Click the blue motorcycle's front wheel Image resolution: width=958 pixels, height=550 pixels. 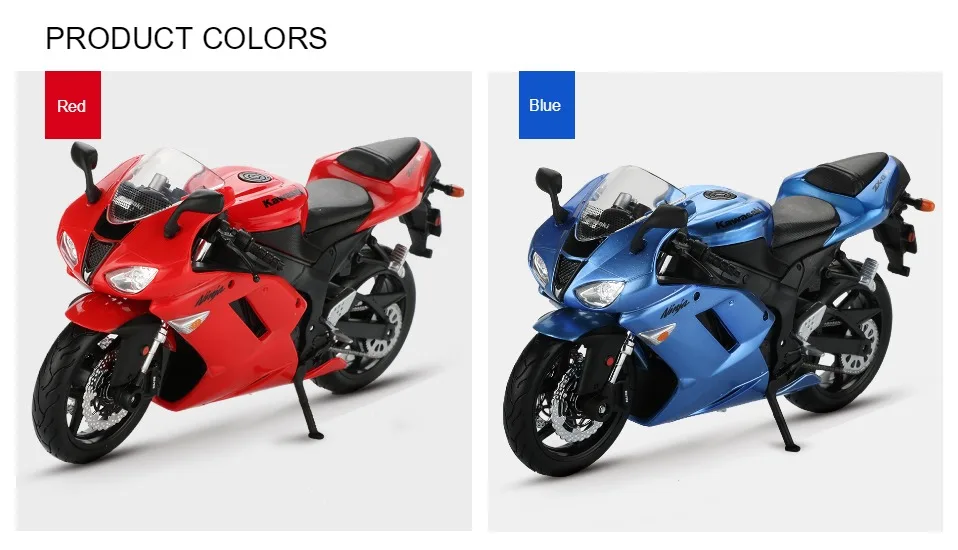click(563, 406)
